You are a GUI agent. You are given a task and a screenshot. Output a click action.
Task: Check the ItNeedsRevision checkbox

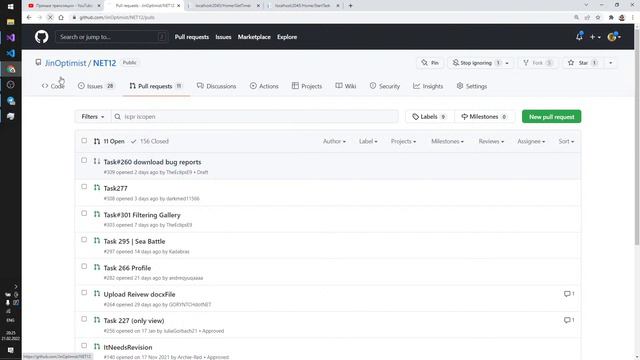(x=84, y=346)
